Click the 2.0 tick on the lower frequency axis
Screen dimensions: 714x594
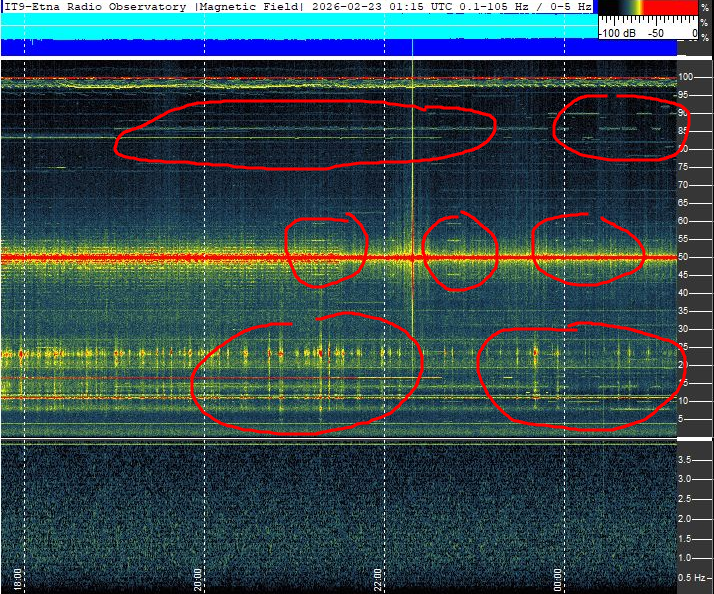pos(686,519)
